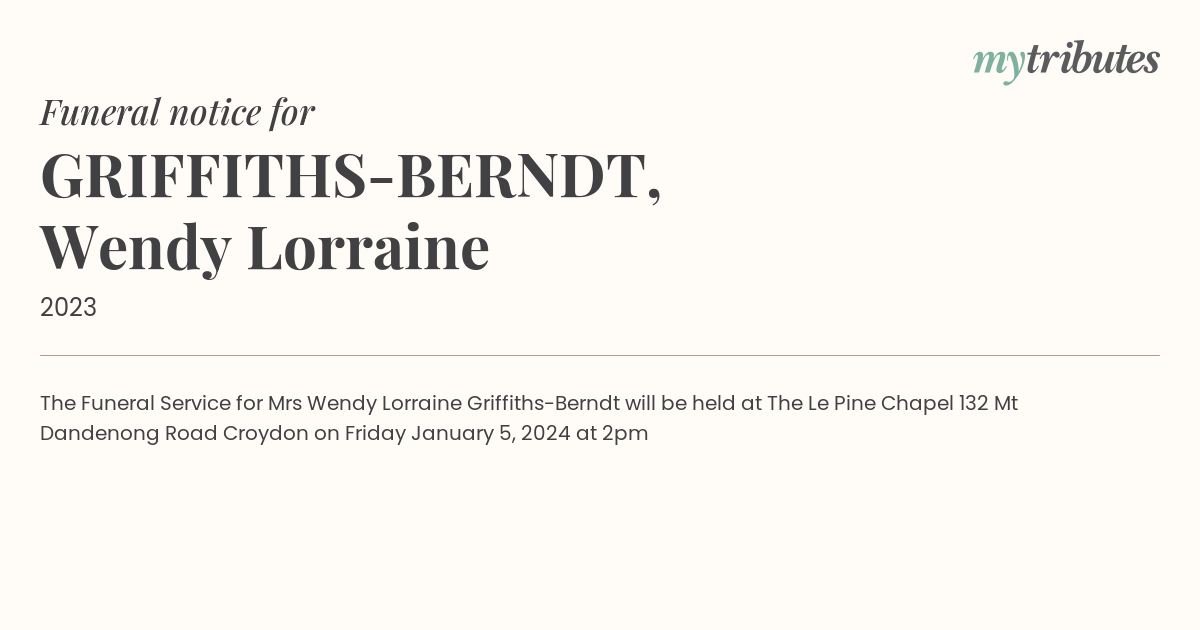Click the green 'my' in the logo
Image resolution: width=1200 pixels, height=630 pixels.
pos(999,65)
